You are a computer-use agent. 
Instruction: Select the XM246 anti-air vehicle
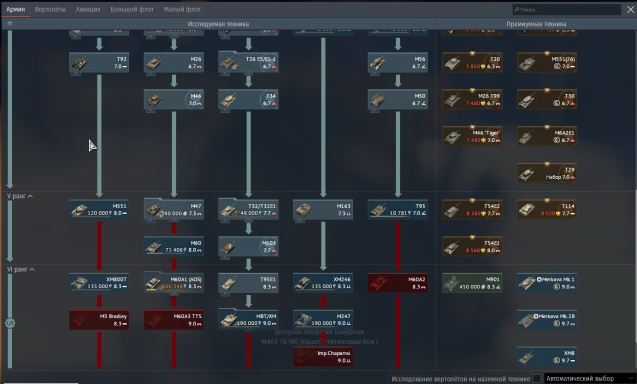(323, 283)
